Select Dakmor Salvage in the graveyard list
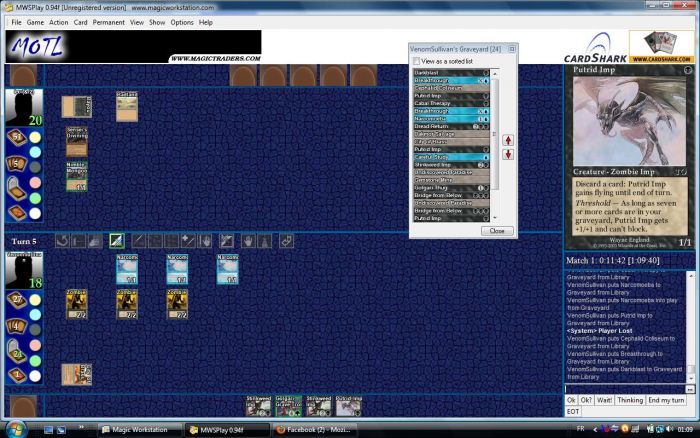 tap(451, 134)
